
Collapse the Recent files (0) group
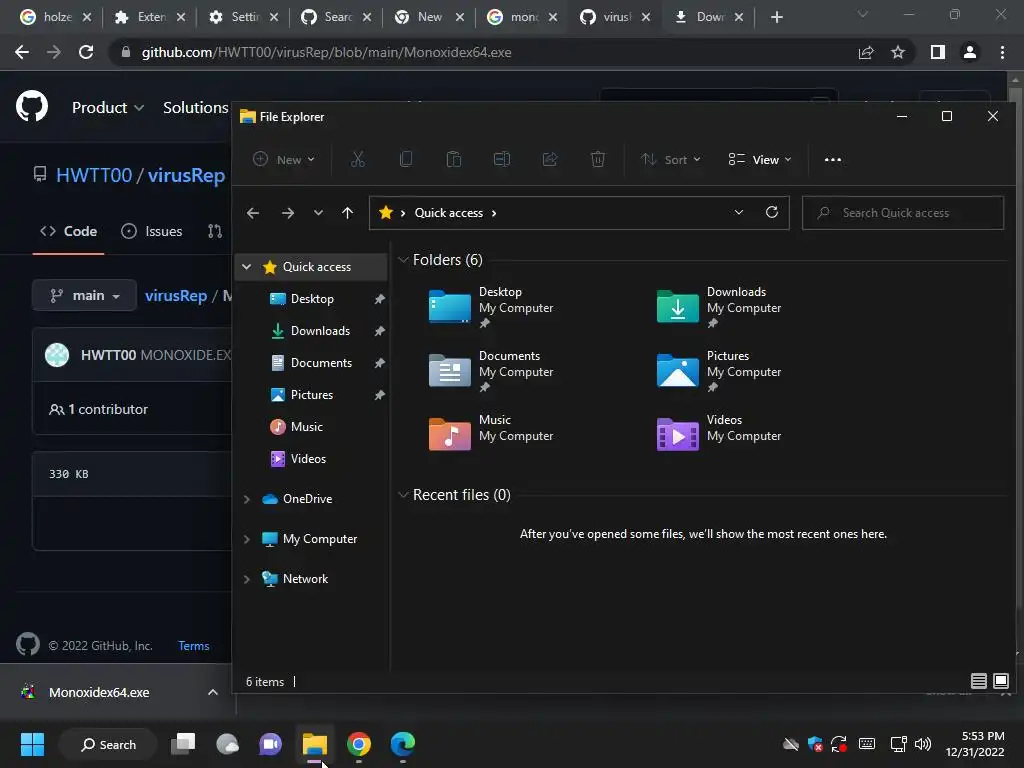(403, 494)
